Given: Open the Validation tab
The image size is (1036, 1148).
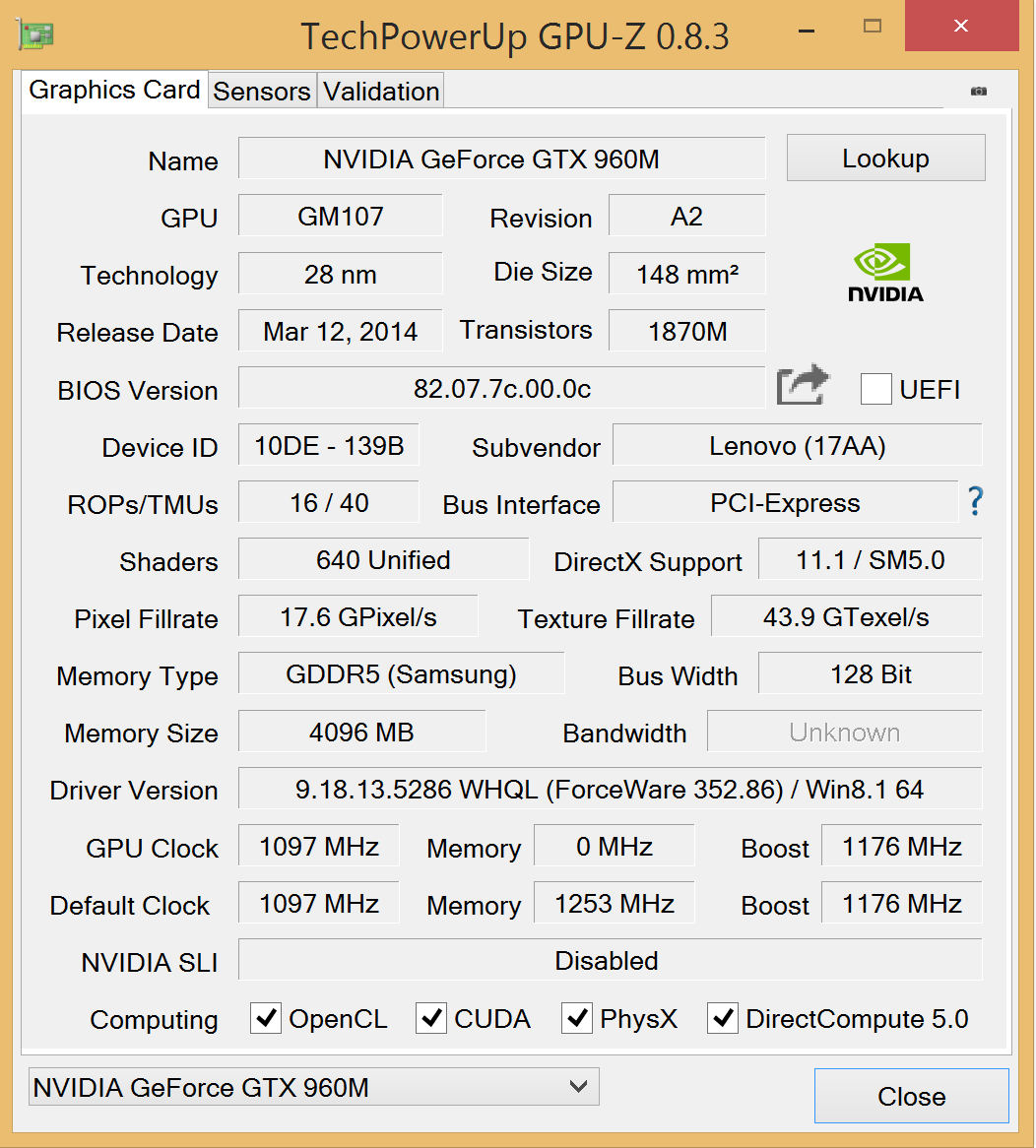Looking at the screenshot, I should coord(381,92).
